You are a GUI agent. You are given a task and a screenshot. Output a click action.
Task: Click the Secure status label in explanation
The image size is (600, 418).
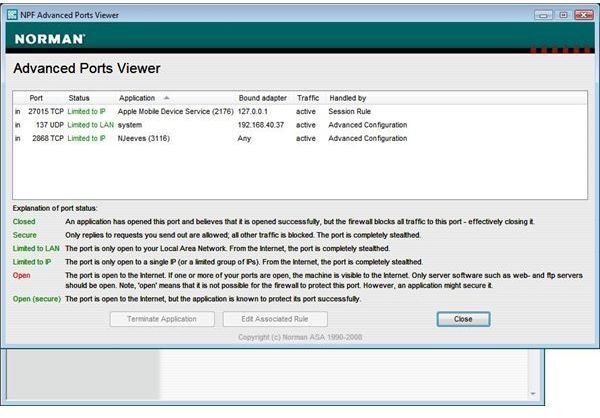(x=24, y=235)
